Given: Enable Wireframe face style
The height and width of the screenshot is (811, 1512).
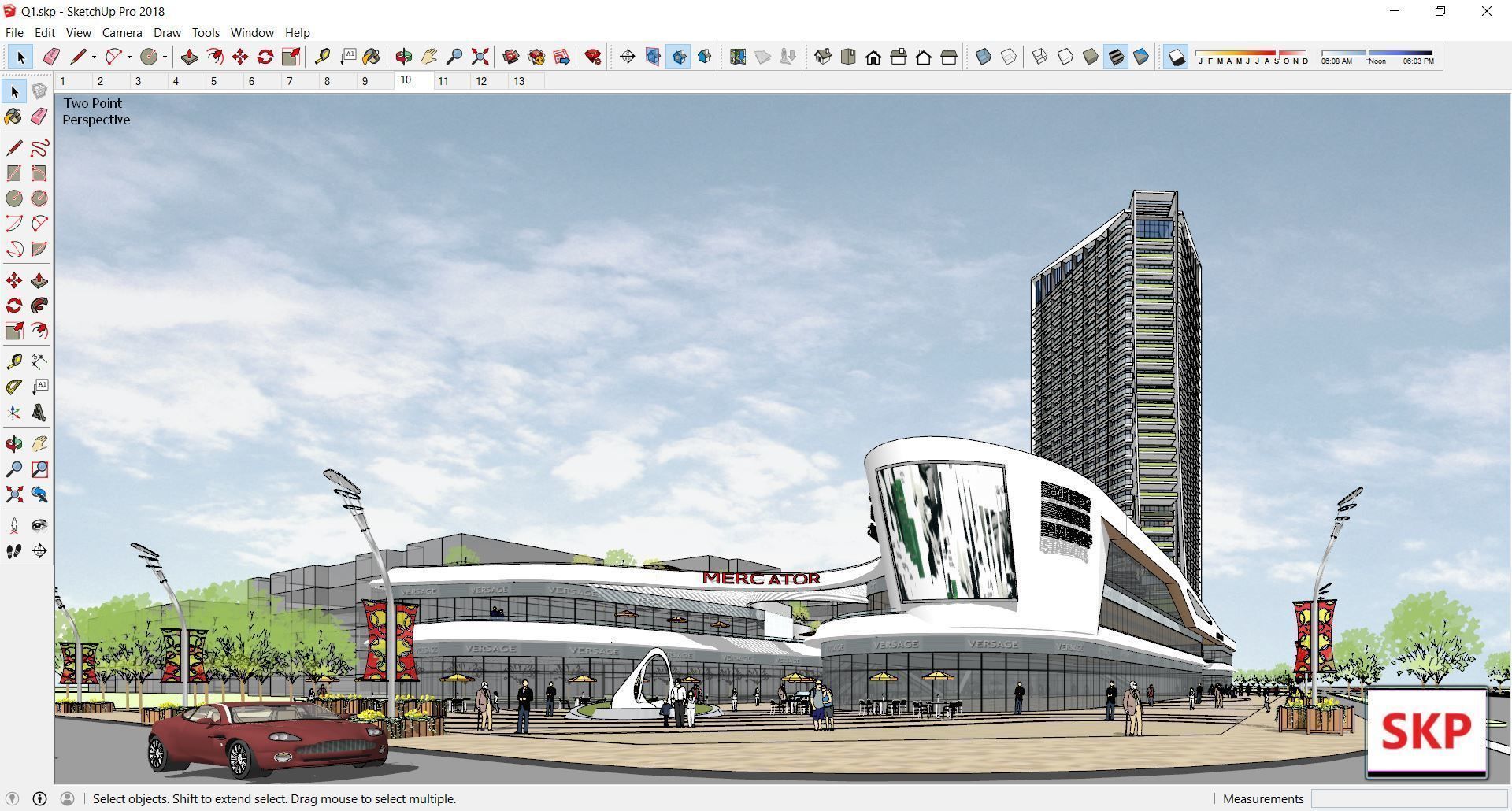Looking at the screenshot, I should point(1040,57).
